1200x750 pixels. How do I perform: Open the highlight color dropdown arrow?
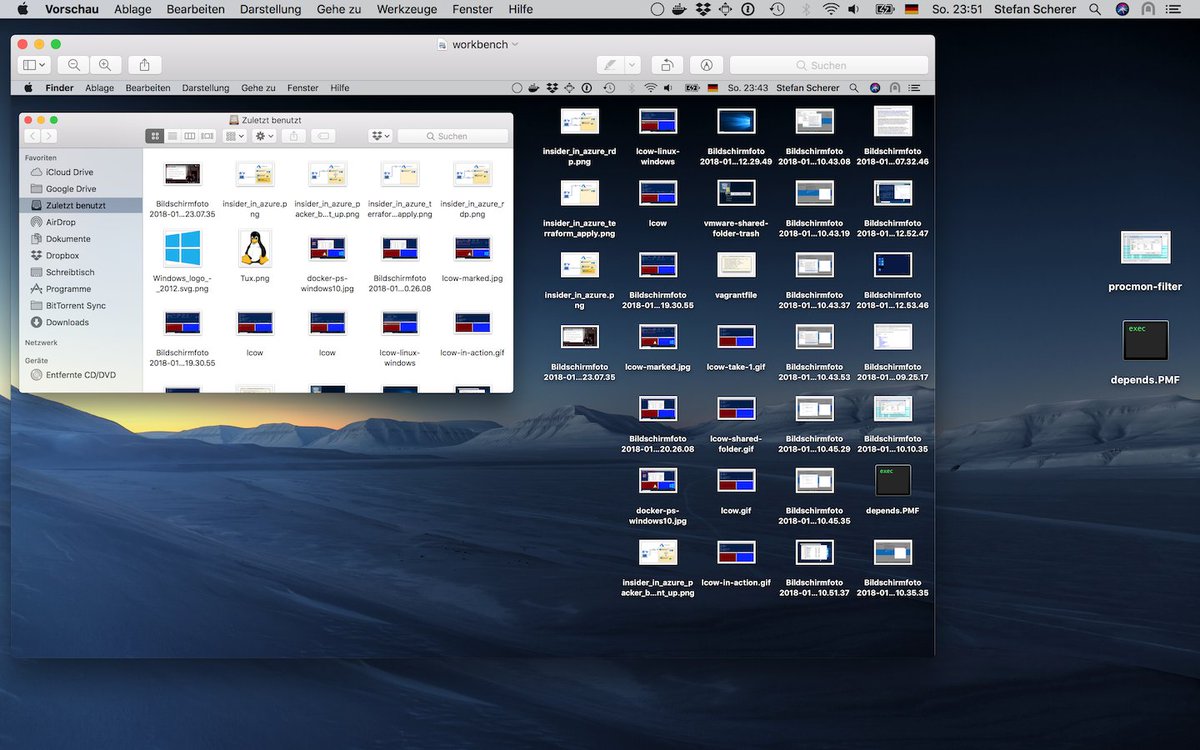click(632, 65)
